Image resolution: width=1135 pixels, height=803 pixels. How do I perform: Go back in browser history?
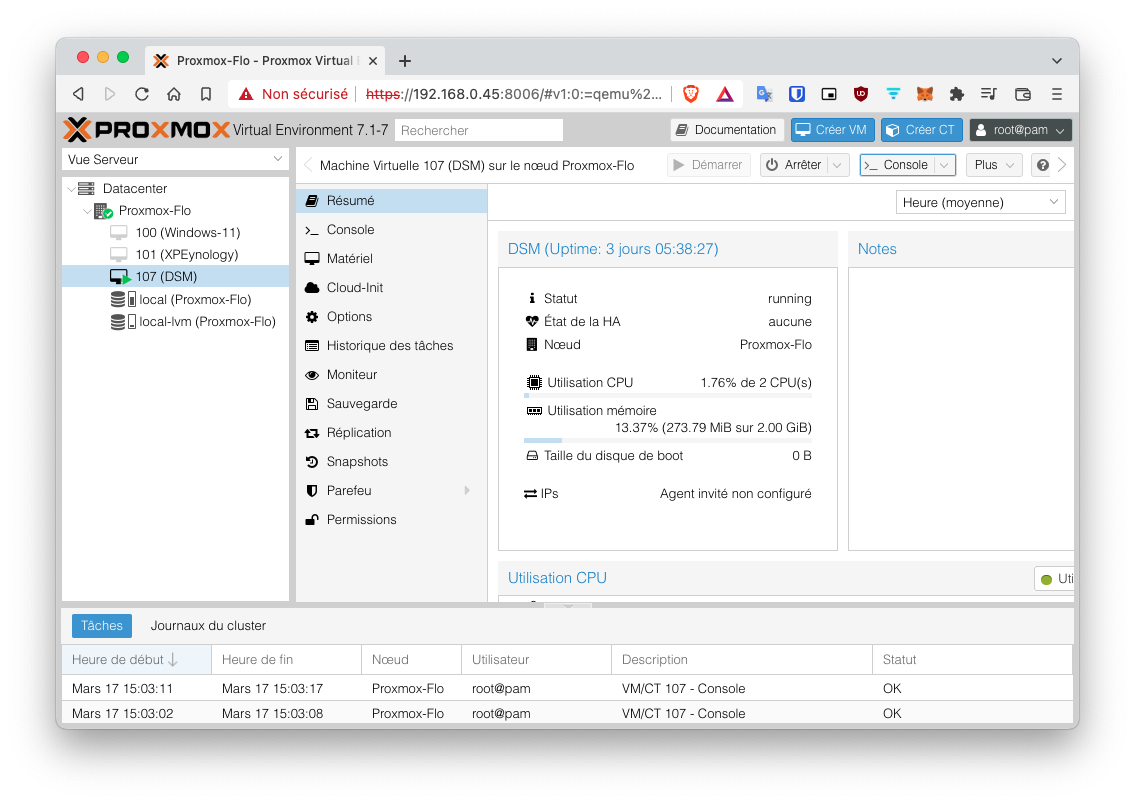click(x=78, y=94)
